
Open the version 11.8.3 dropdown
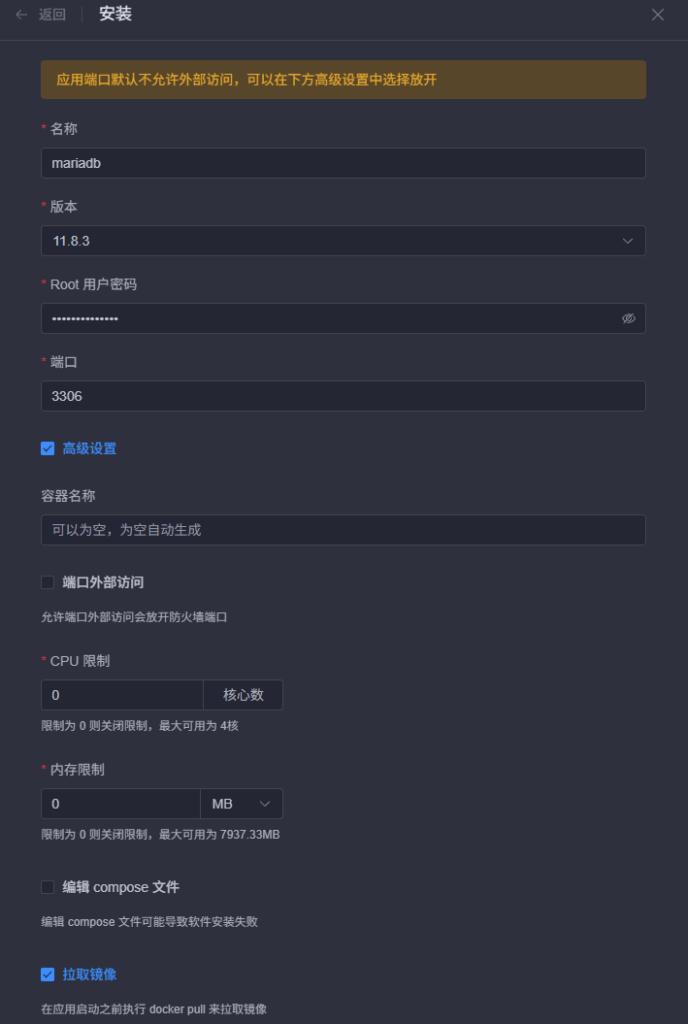(x=330, y=241)
